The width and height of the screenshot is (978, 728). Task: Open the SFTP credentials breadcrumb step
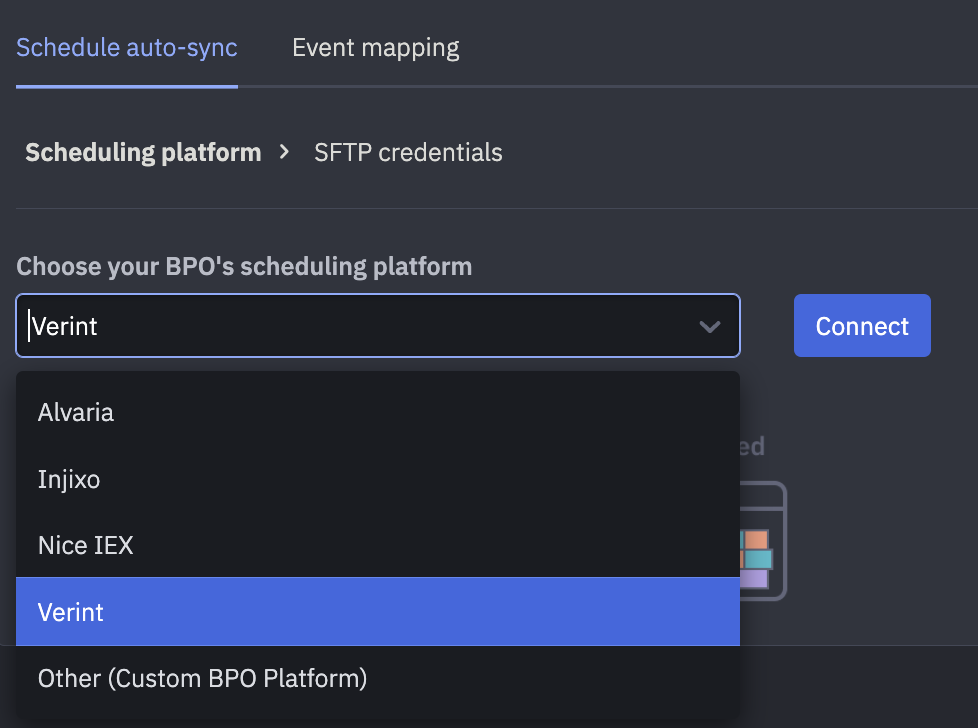pos(408,152)
